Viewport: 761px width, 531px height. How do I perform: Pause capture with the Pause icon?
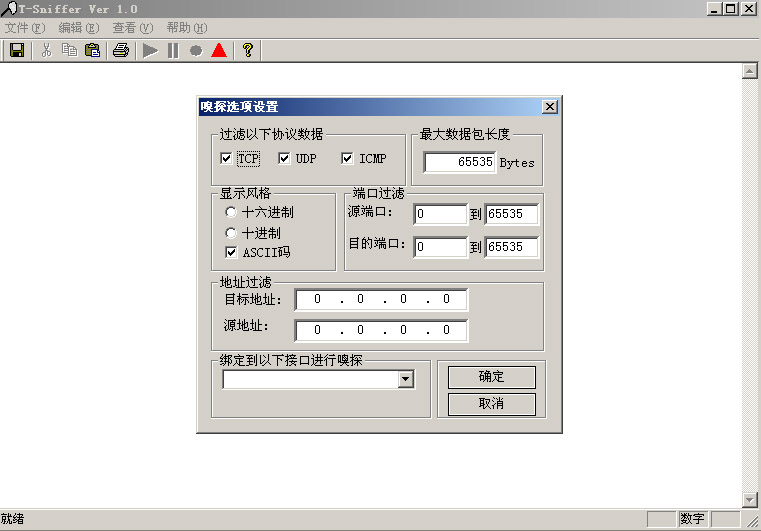coord(173,50)
